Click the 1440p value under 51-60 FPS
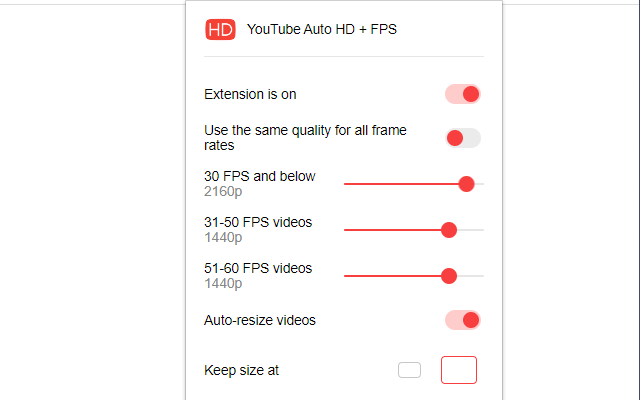The height and width of the screenshot is (400, 640). (223, 283)
